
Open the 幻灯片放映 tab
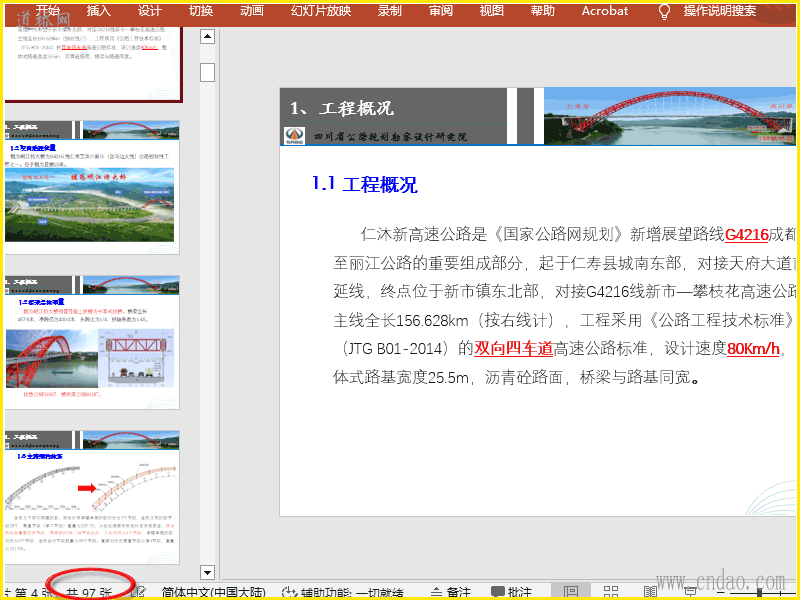tap(321, 11)
